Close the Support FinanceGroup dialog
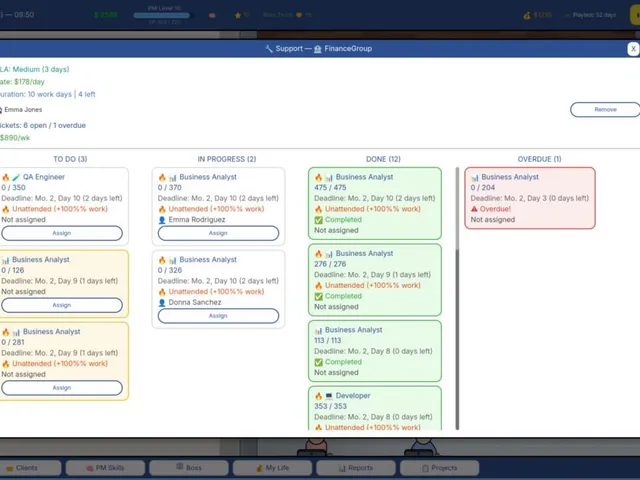The height and width of the screenshot is (480, 640). [x=633, y=49]
